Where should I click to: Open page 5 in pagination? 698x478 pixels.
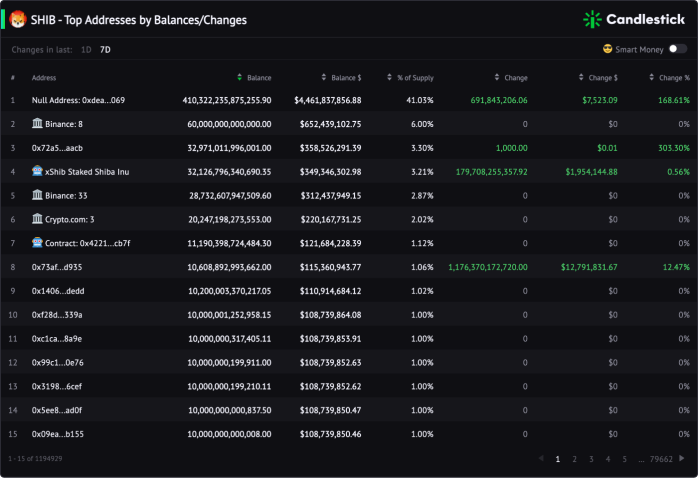[625, 459]
